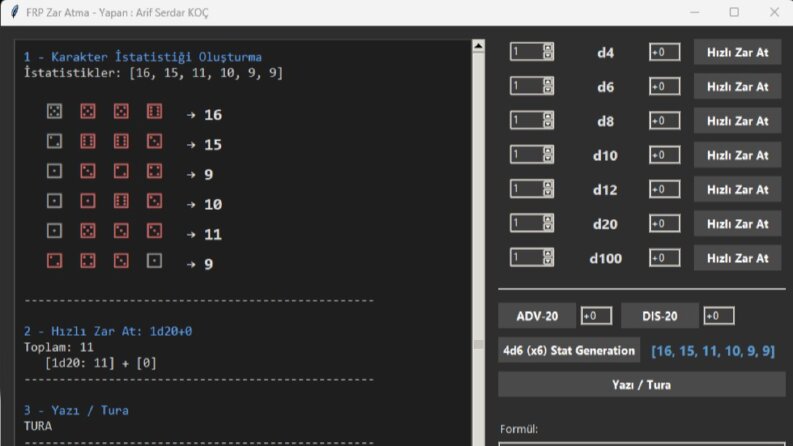Increase d4 dice count with up arrow
Screen dimensions: 793x446
click(x=548, y=48)
